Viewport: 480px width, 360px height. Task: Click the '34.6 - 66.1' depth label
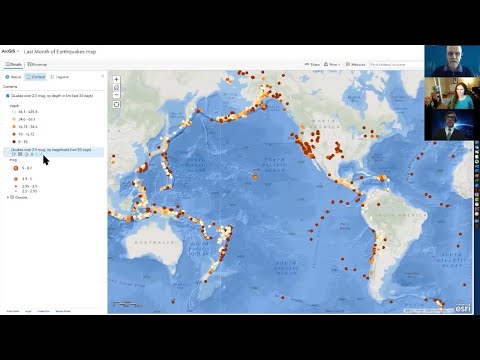(27, 119)
